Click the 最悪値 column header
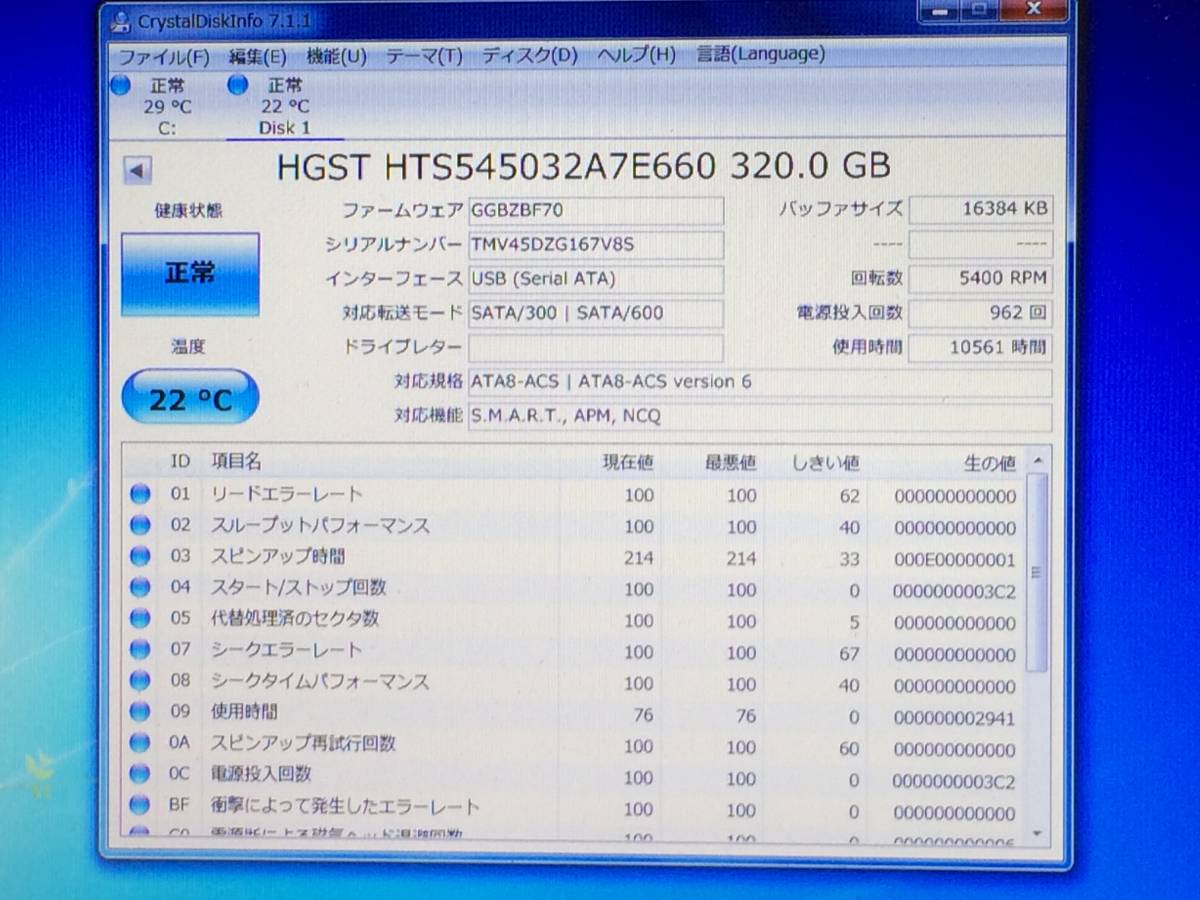This screenshot has width=1200, height=900. click(x=730, y=462)
